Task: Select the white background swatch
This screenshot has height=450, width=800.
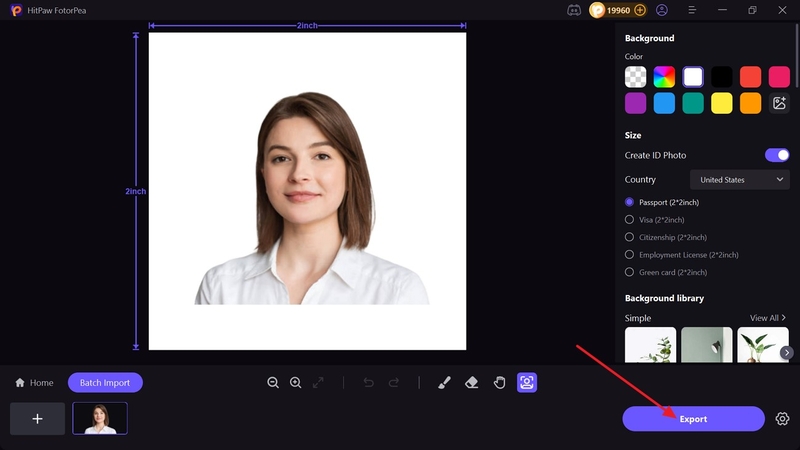Action: [693, 77]
